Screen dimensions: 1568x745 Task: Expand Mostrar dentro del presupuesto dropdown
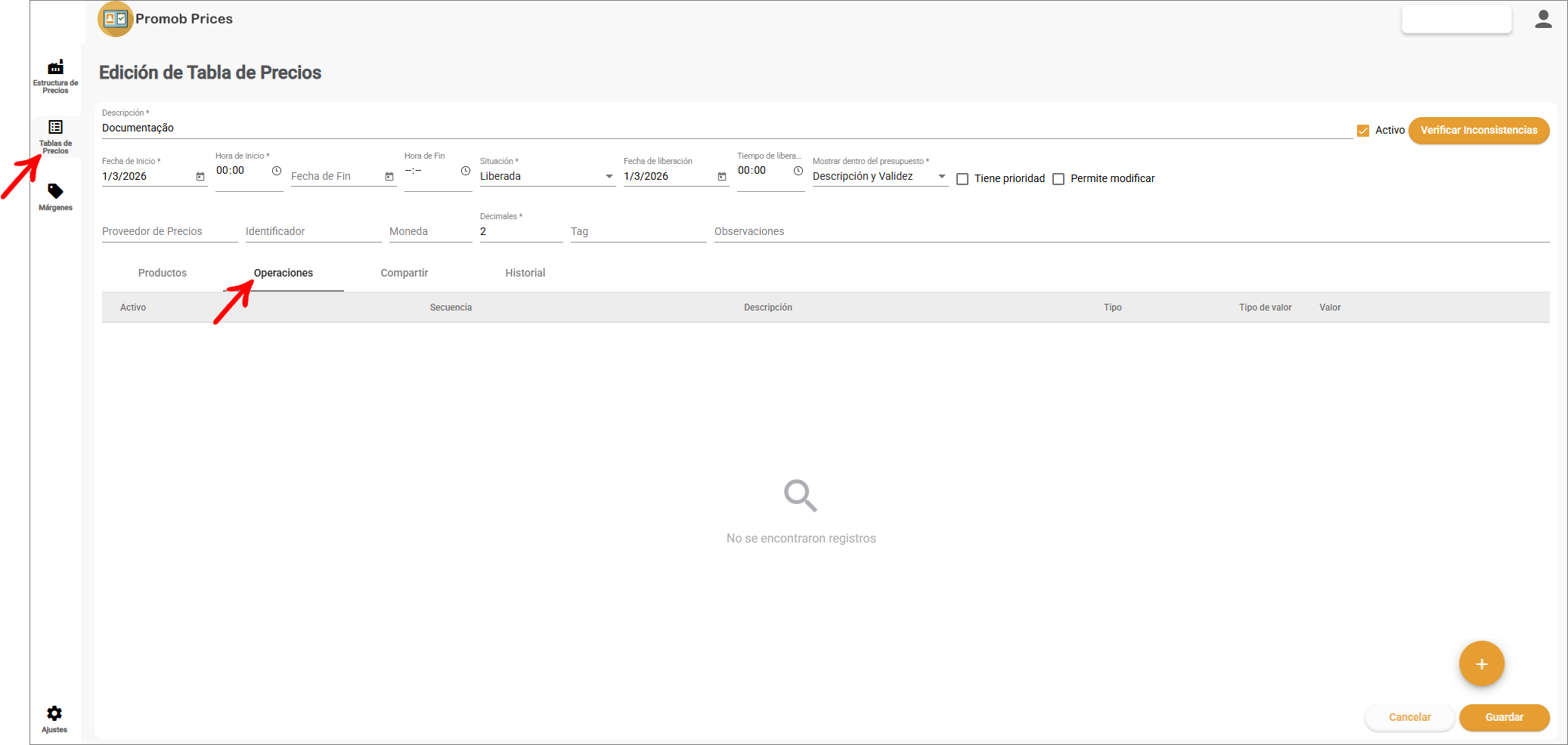click(941, 177)
